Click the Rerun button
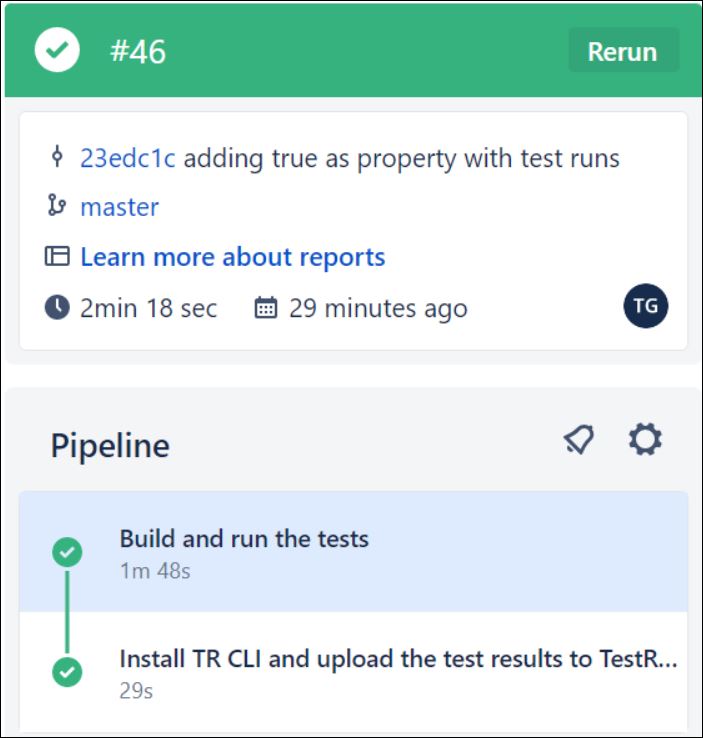The width and height of the screenshot is (703, 738). [622, 51]
